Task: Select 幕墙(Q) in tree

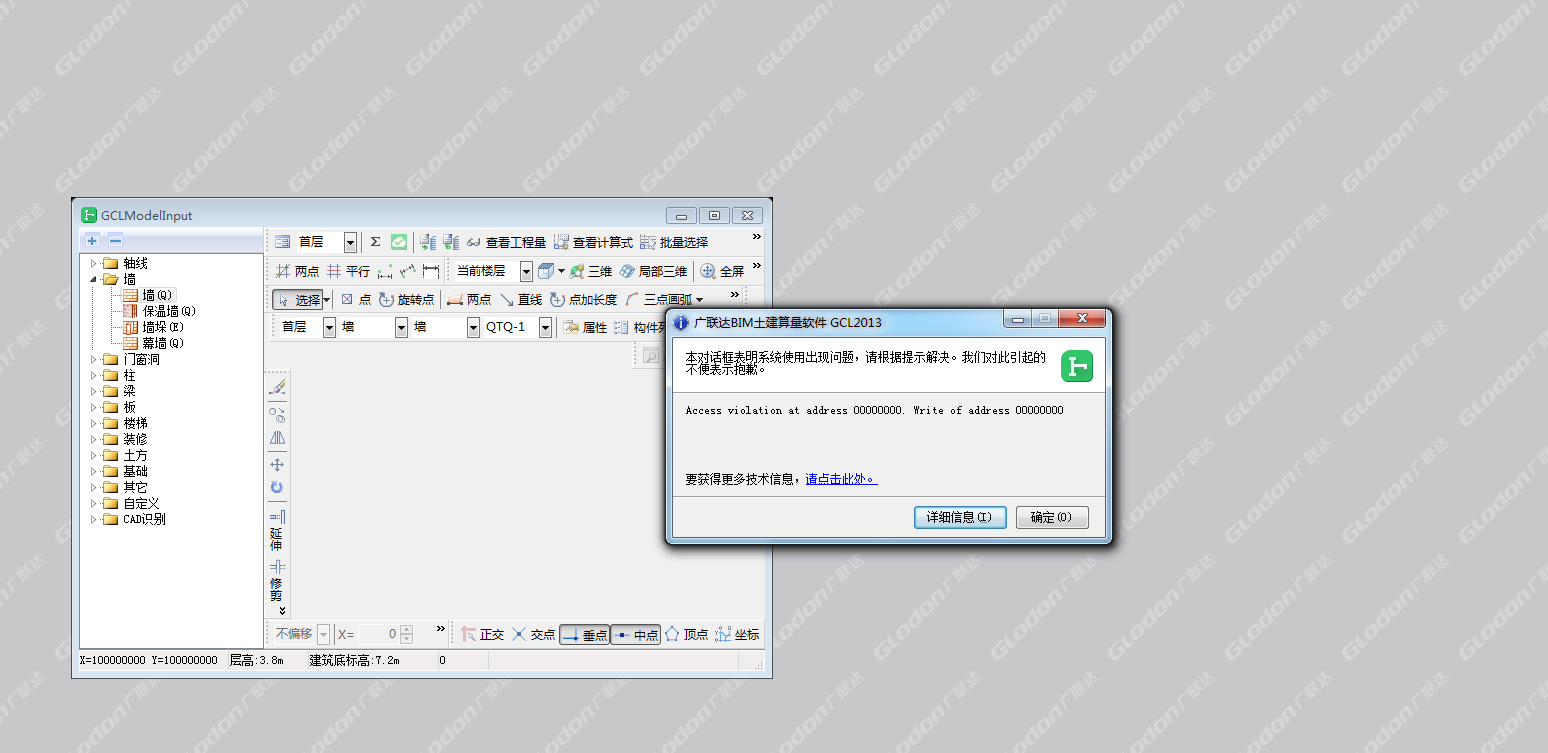Action: point(163,343)
